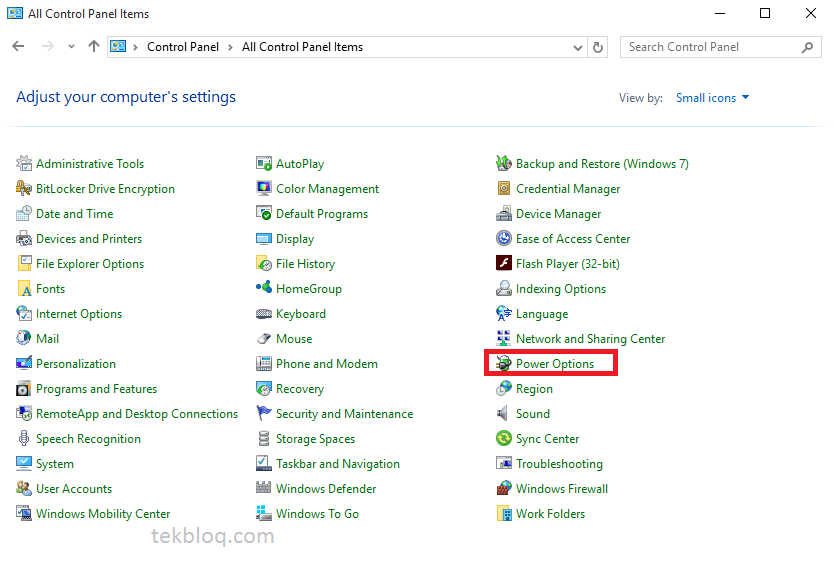
Task: Click the All Control Panel Items breadcrumb
Action: tap(302, 47)
